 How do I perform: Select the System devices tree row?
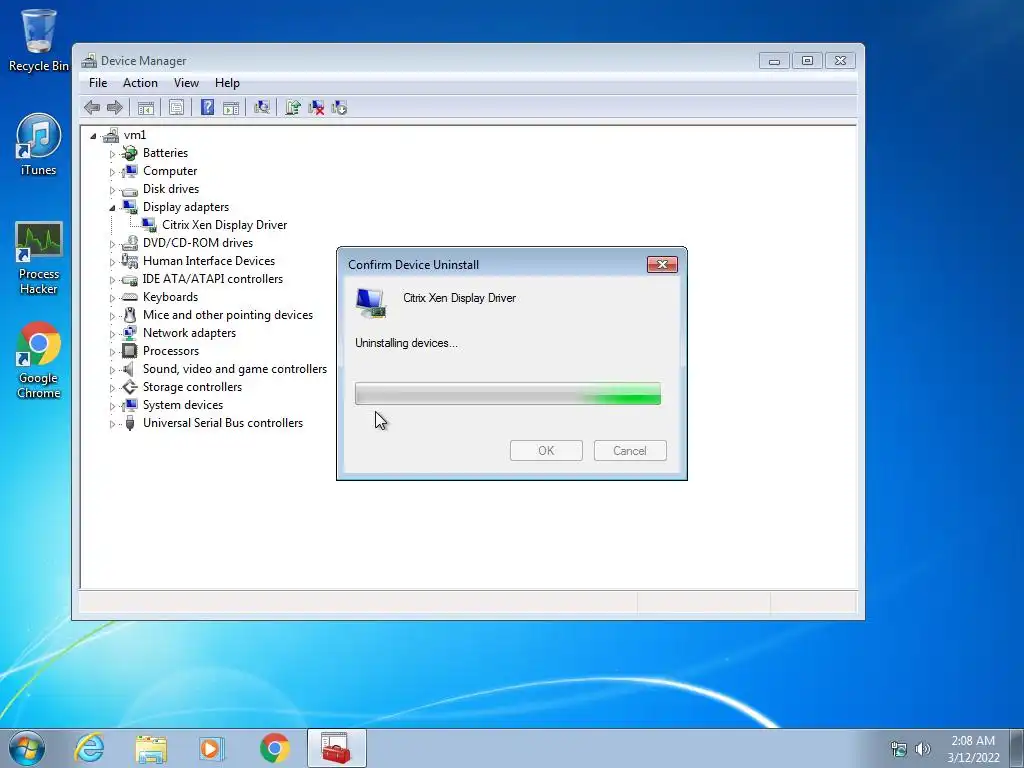[x=183, y=405]
